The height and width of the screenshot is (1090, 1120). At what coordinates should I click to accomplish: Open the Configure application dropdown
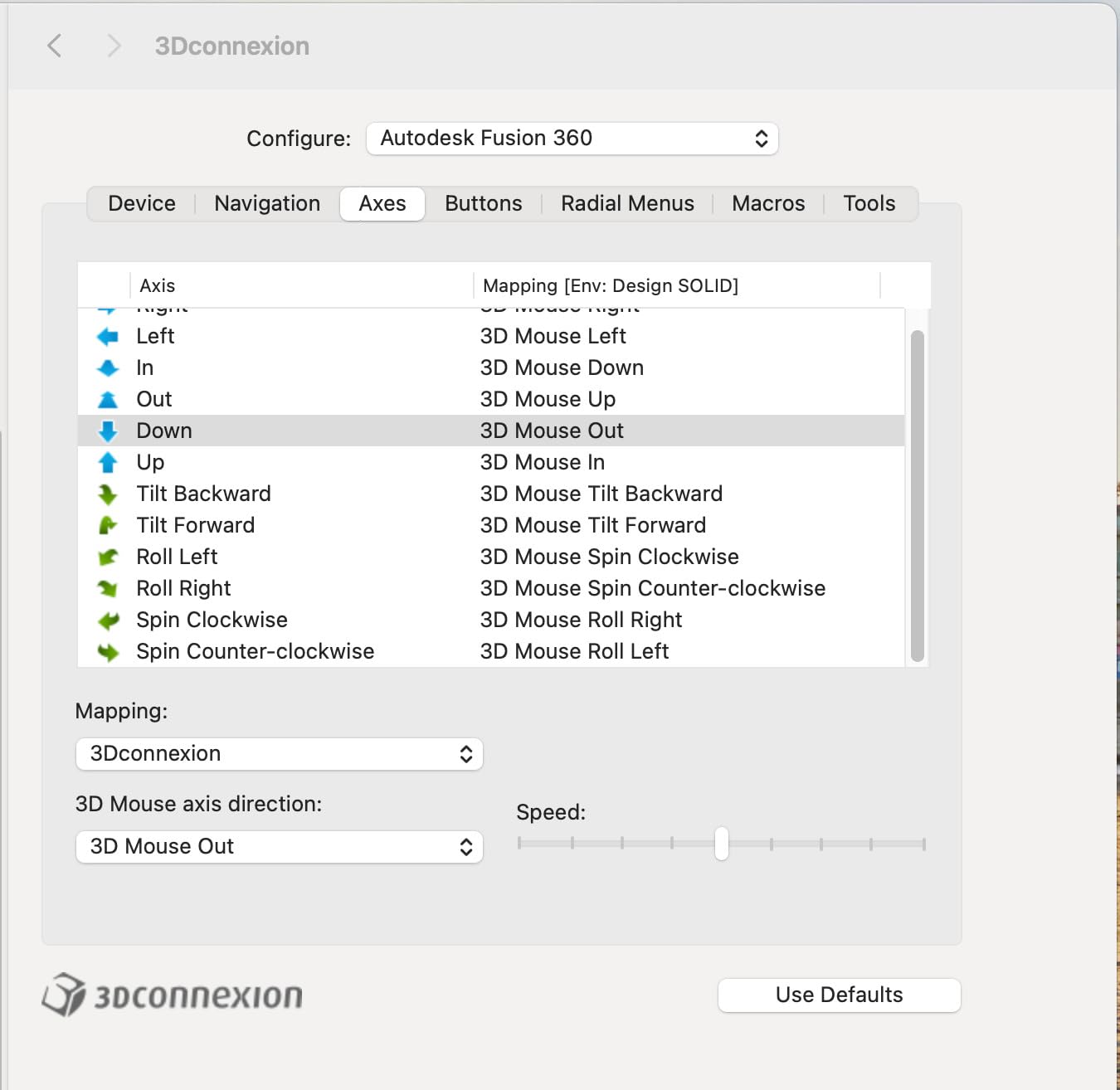click(572, 139)
